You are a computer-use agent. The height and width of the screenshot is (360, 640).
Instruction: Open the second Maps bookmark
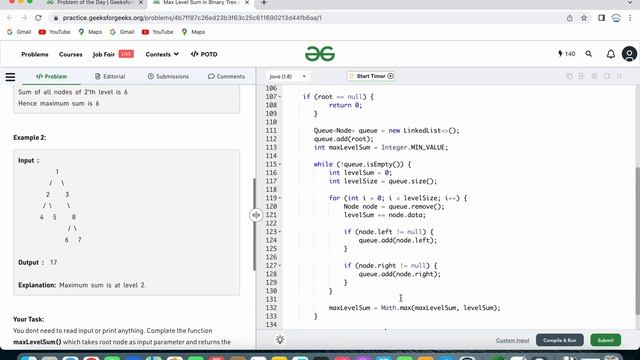(193, 32)
